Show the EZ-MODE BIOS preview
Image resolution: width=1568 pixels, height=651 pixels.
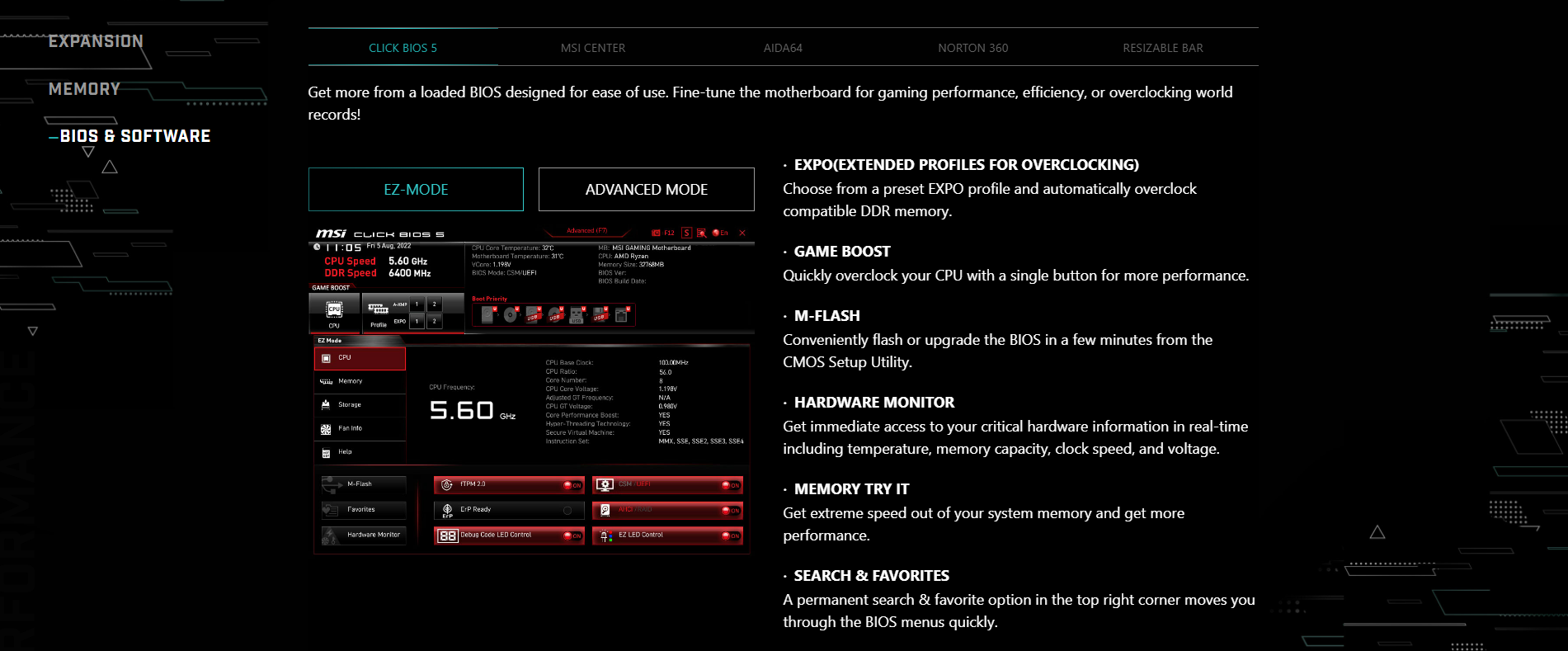416,190
